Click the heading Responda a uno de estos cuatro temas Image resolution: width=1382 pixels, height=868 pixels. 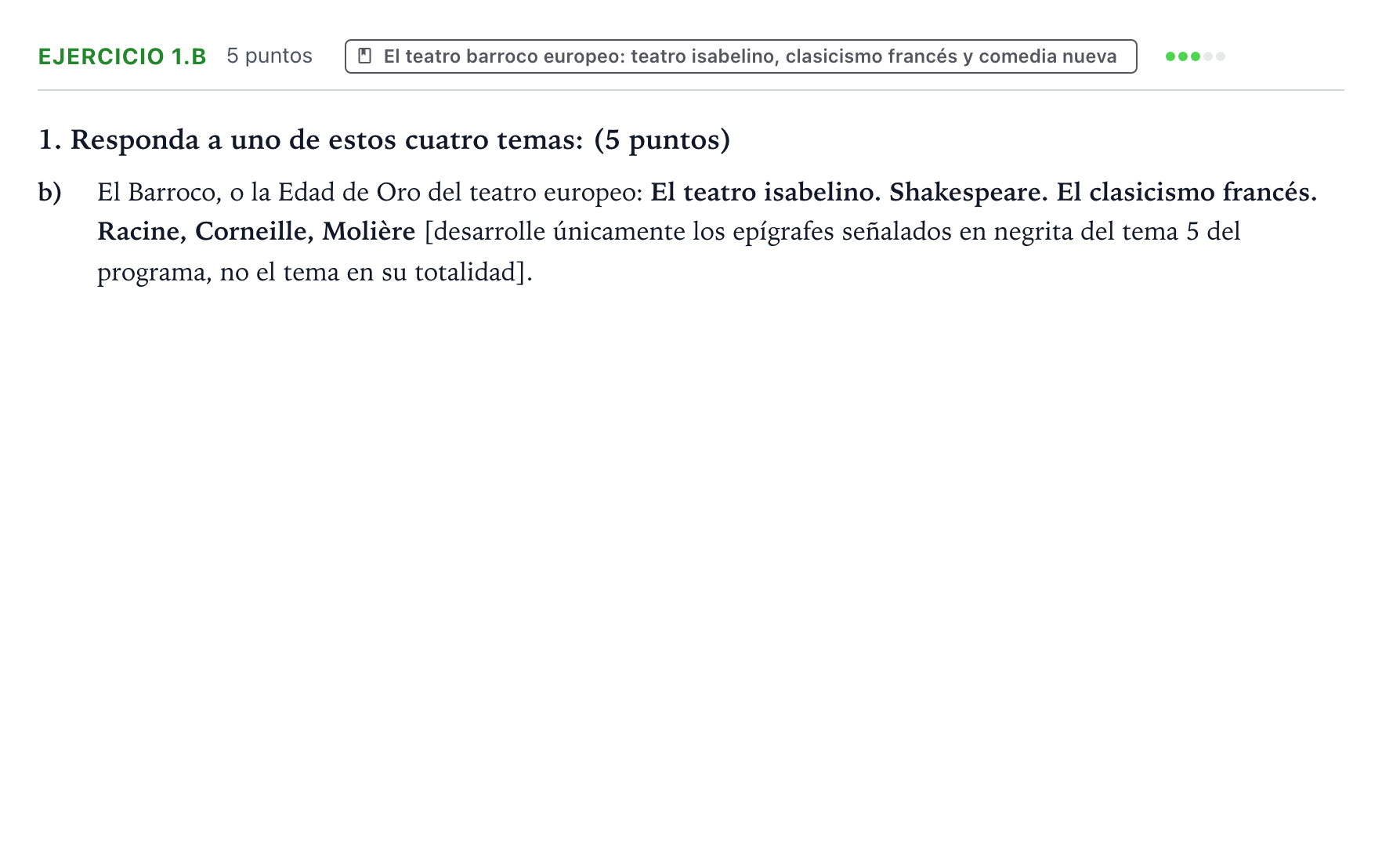(385, 140)
